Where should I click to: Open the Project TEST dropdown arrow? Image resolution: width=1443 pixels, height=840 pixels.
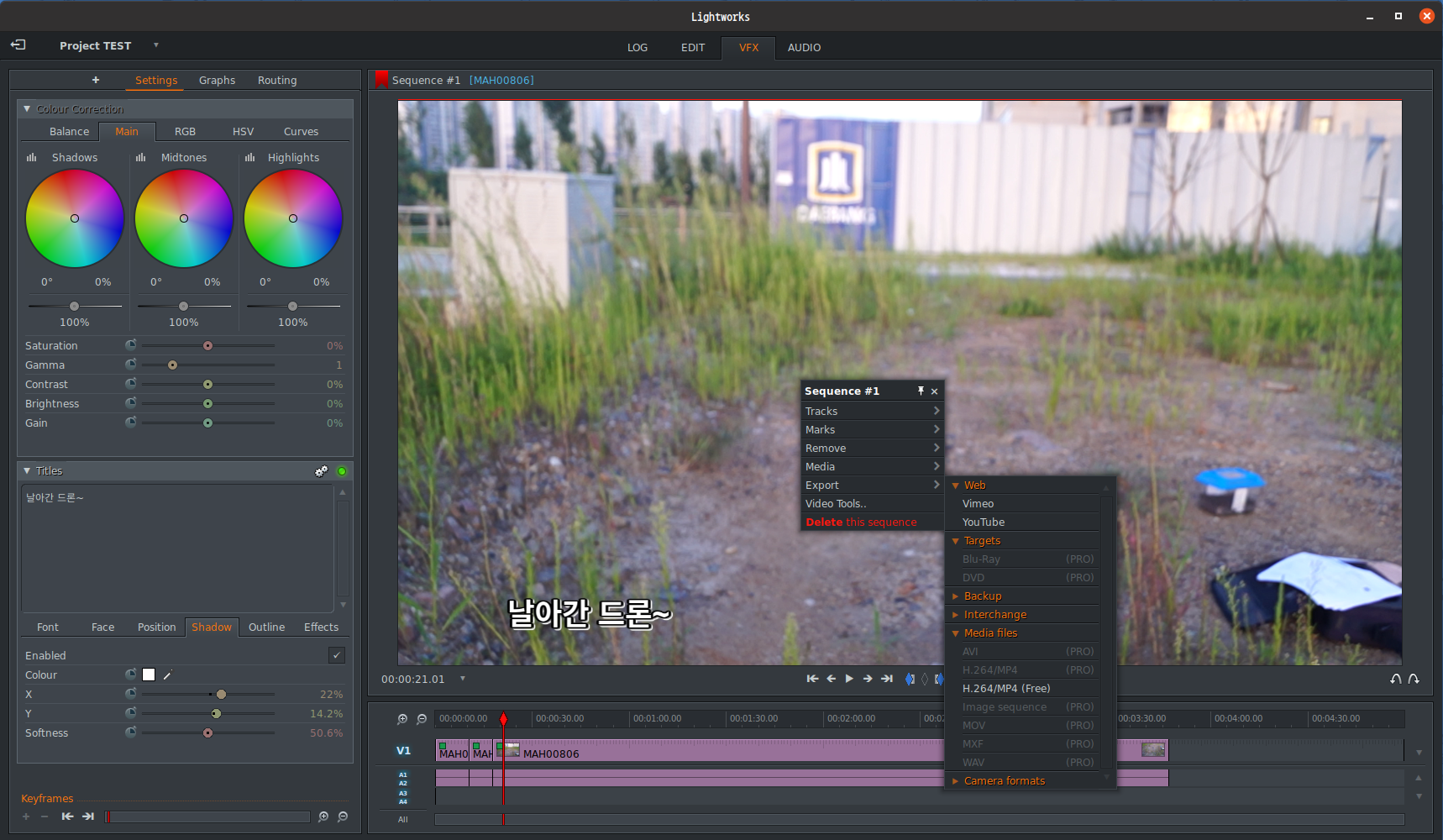pos(155,45)
